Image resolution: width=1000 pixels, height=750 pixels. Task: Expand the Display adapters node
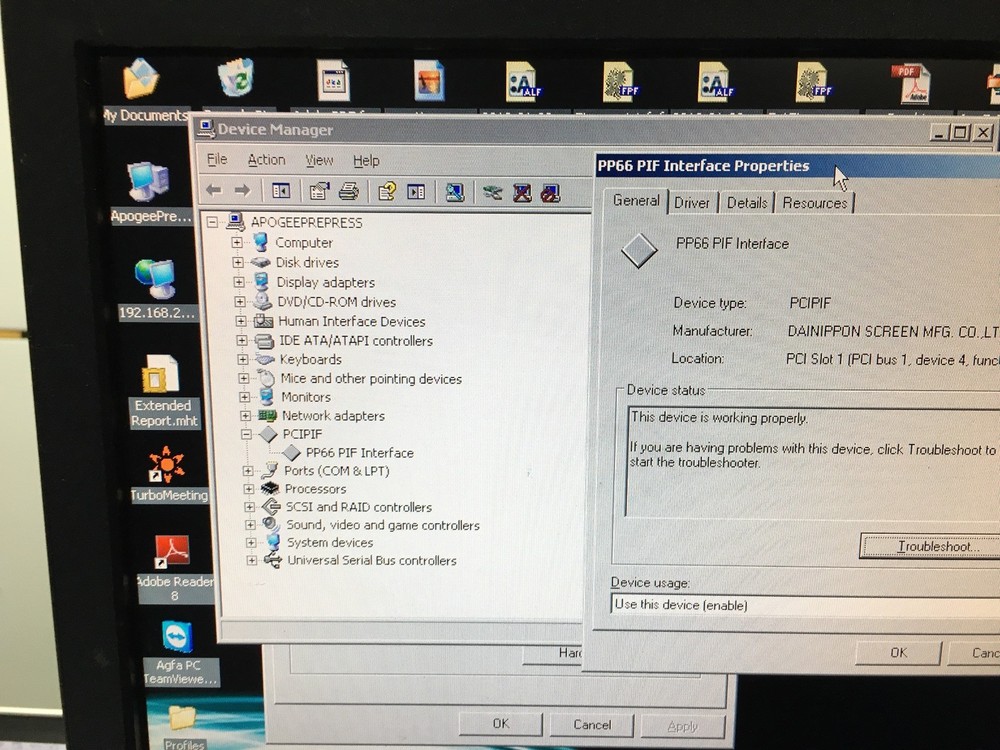tap(239, 282)
